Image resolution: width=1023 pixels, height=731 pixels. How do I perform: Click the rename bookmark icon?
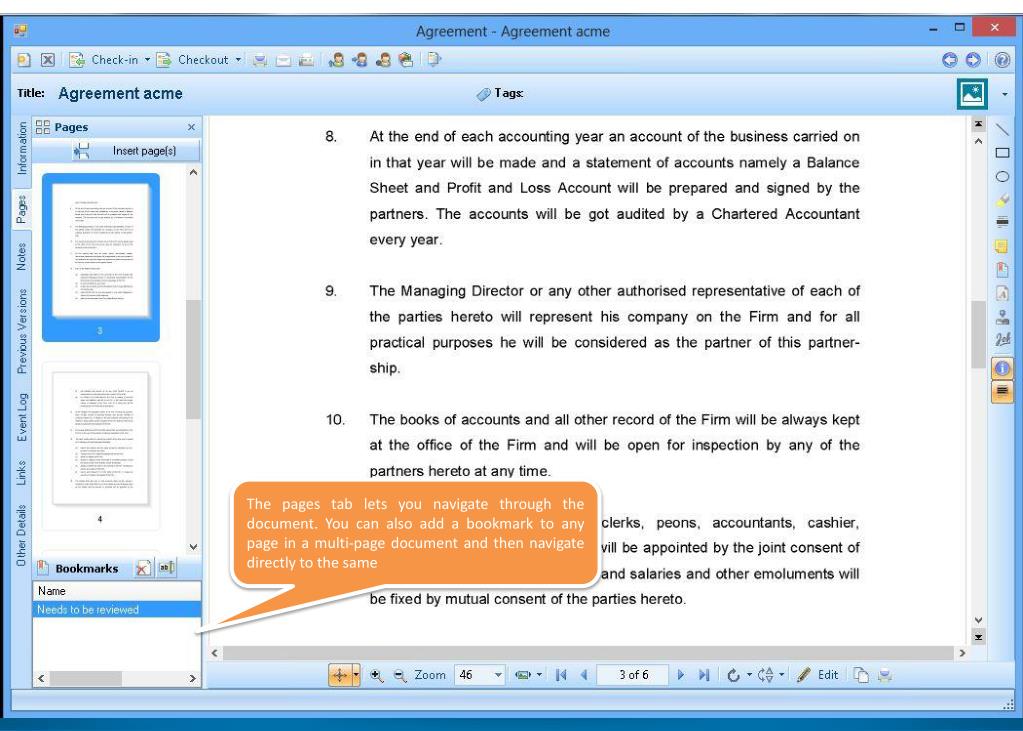point(166,568)
